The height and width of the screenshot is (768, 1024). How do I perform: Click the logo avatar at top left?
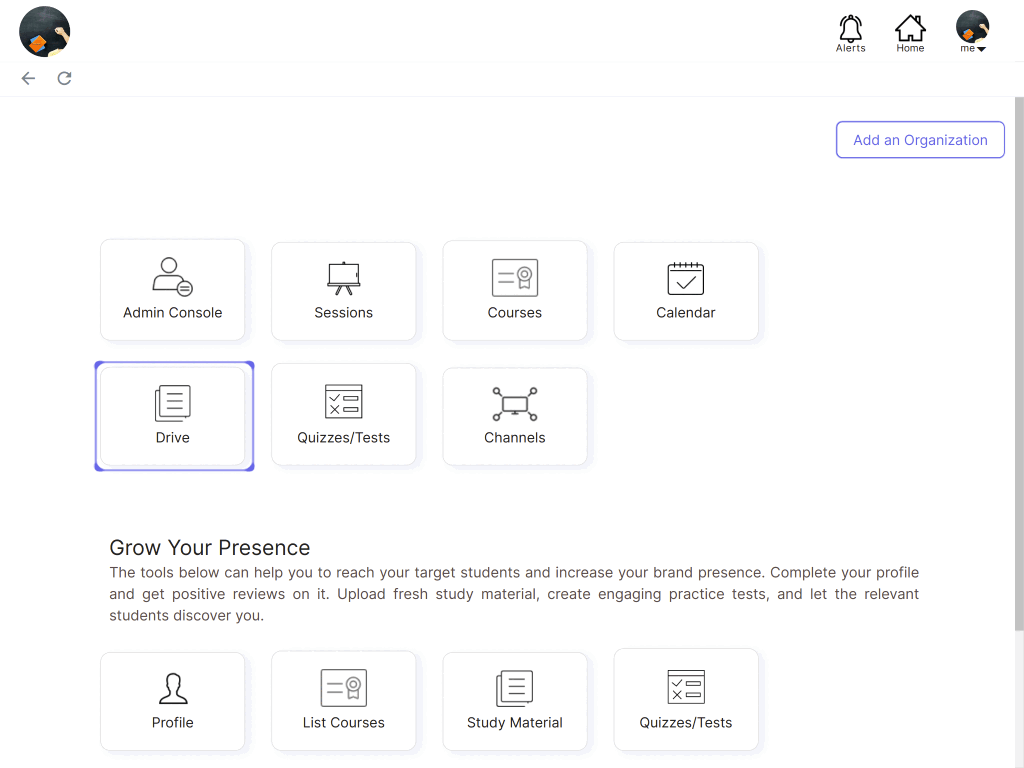coord(45,31)
